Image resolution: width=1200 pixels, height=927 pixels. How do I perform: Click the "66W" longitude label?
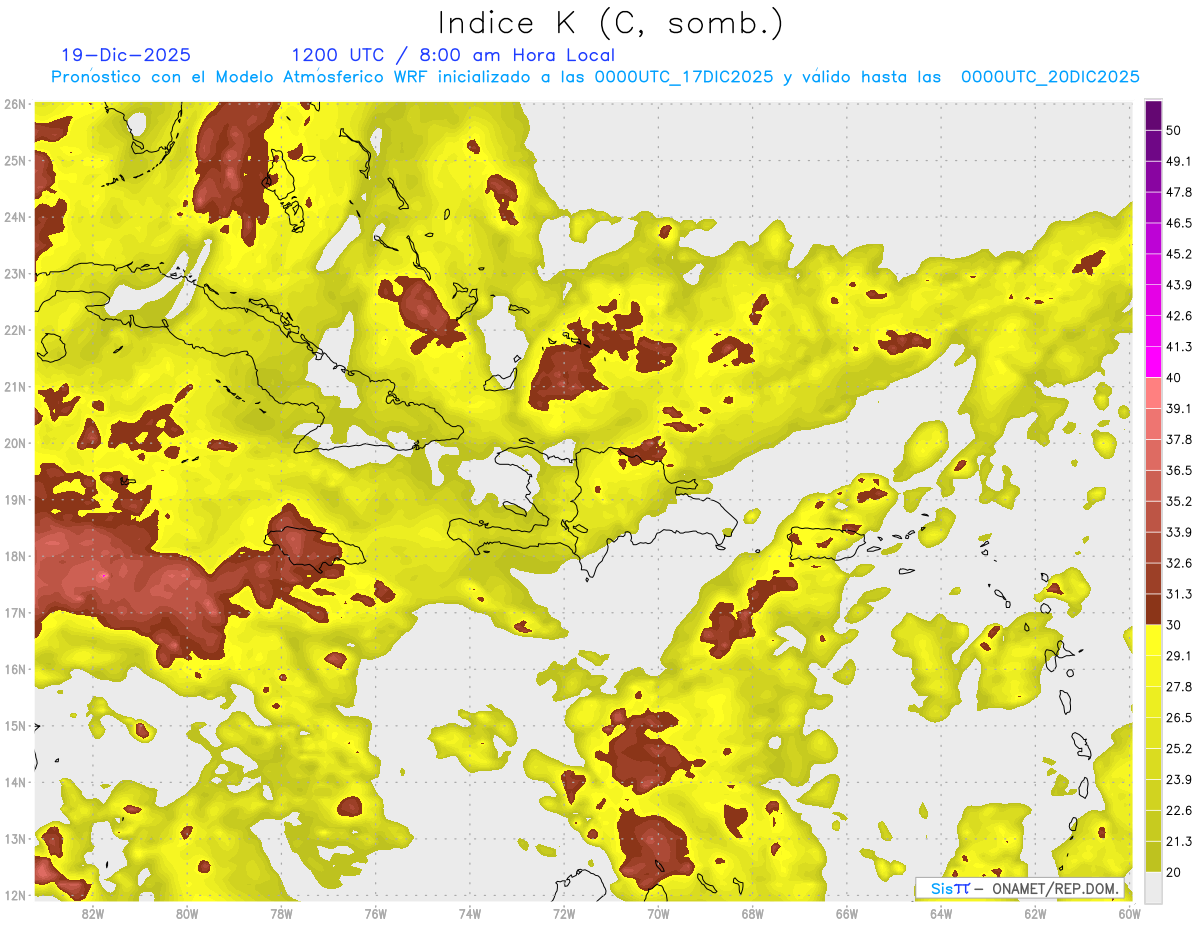pos(847,913)
